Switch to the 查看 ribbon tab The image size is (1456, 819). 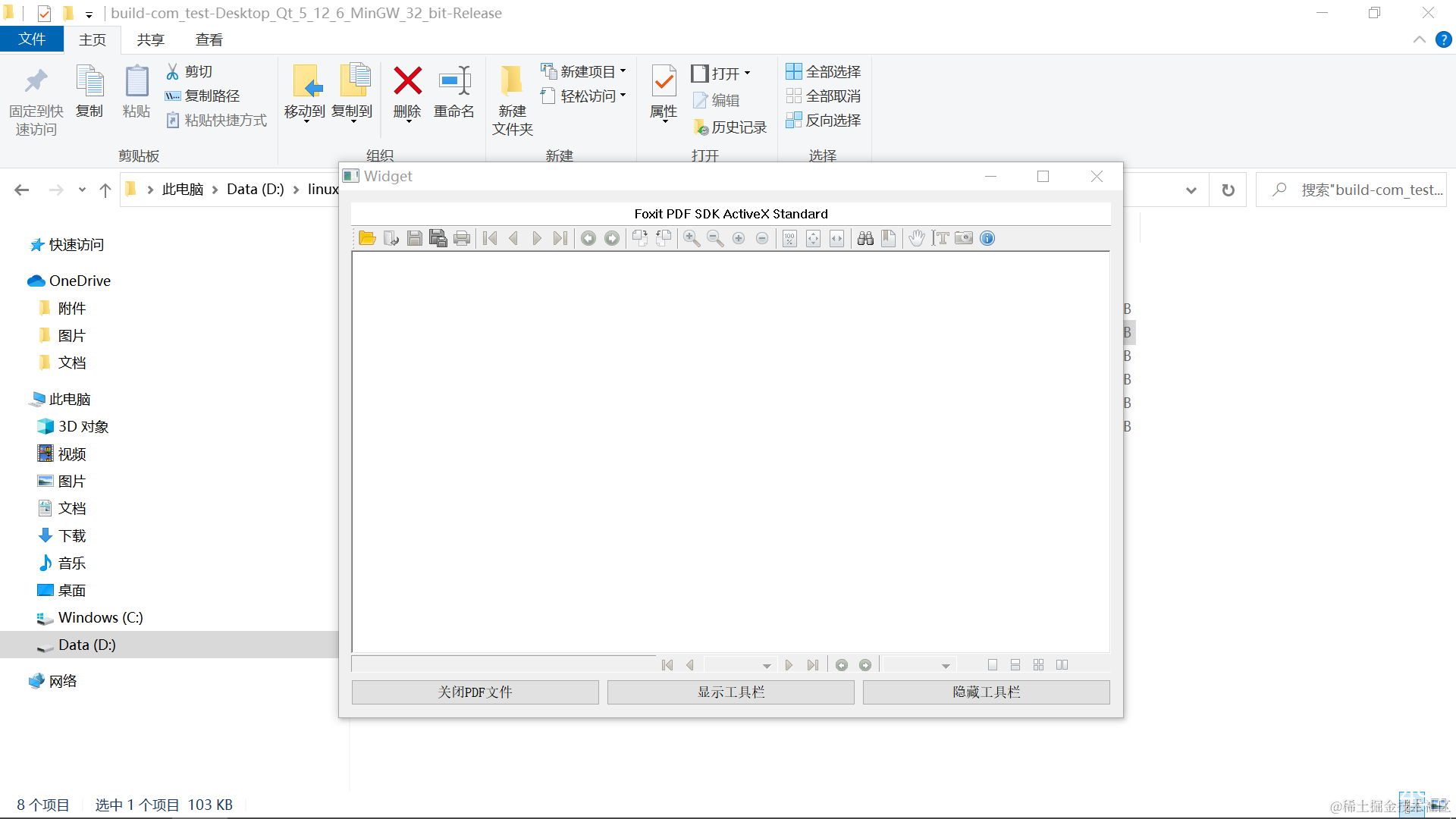pos(209,39)
